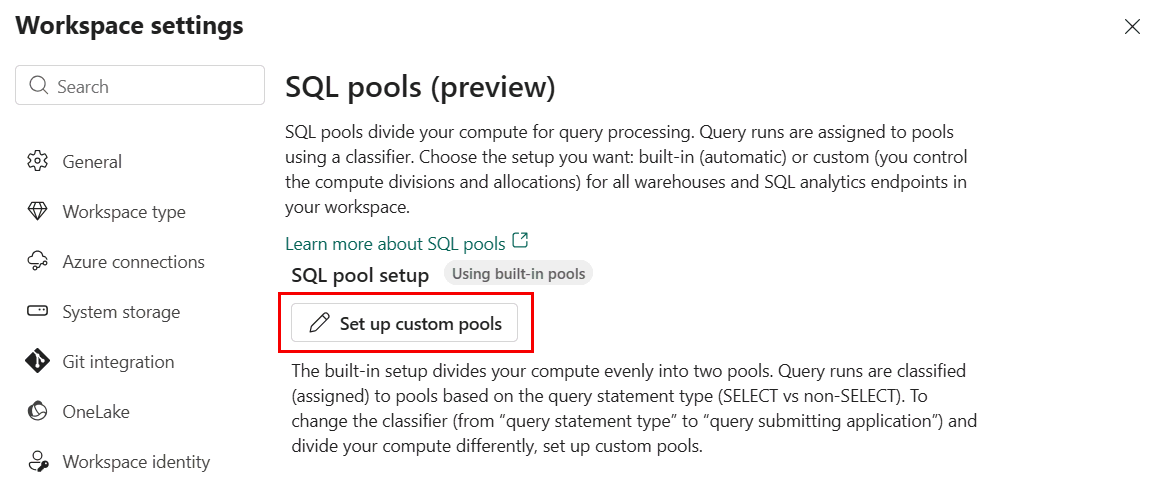This screenshot has height=482, width=1170.
Task: Click the Git integration icon
Action: [x=37, y=361]
